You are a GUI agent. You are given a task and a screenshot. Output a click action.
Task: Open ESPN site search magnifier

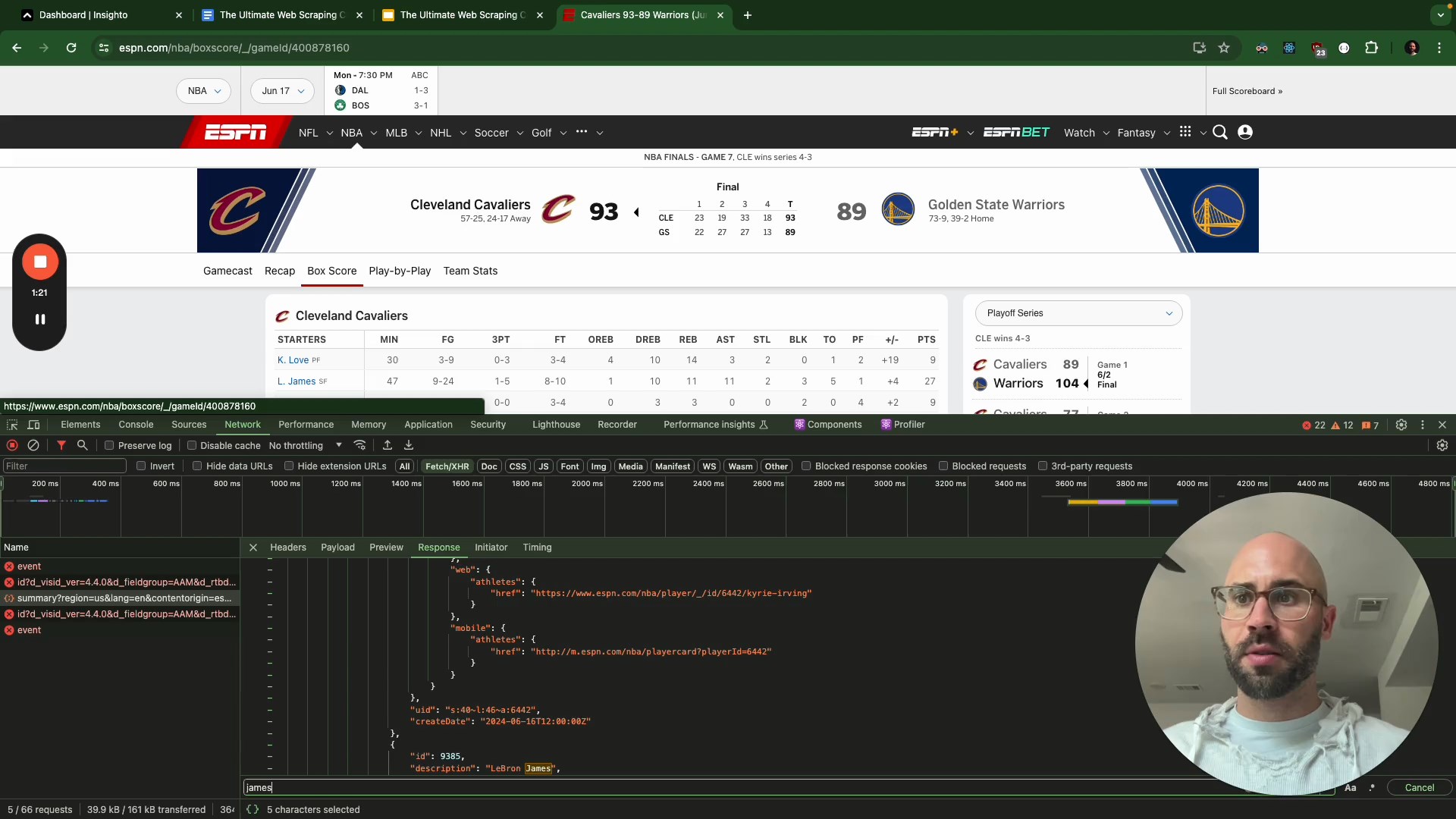coord(1220,133)
